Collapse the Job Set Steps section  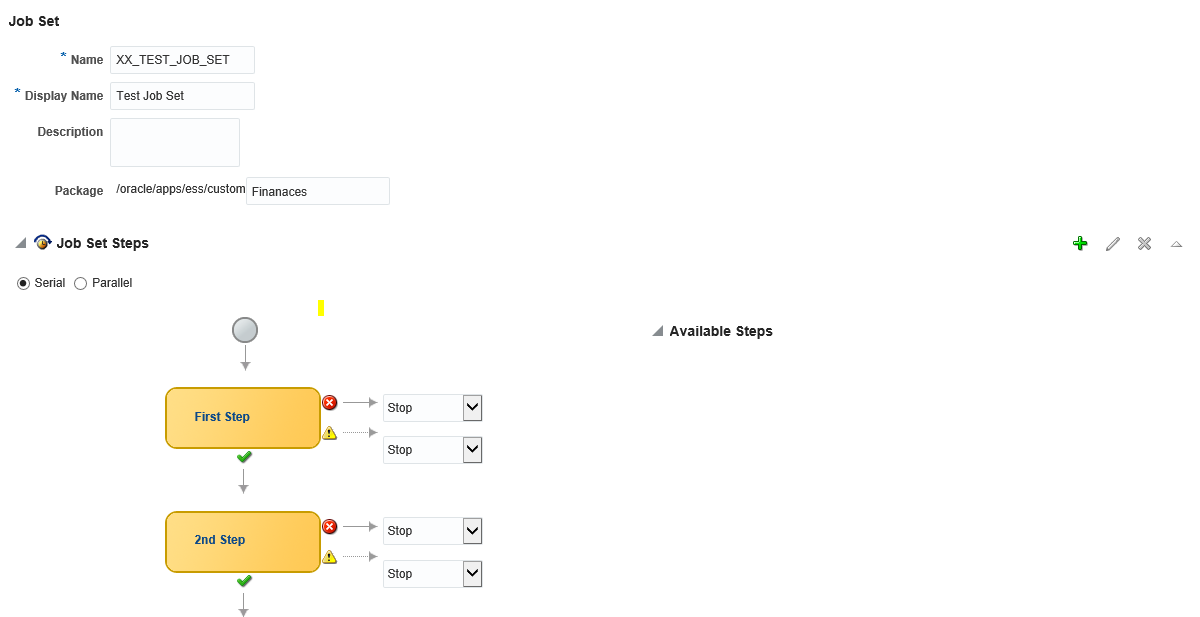21,243
